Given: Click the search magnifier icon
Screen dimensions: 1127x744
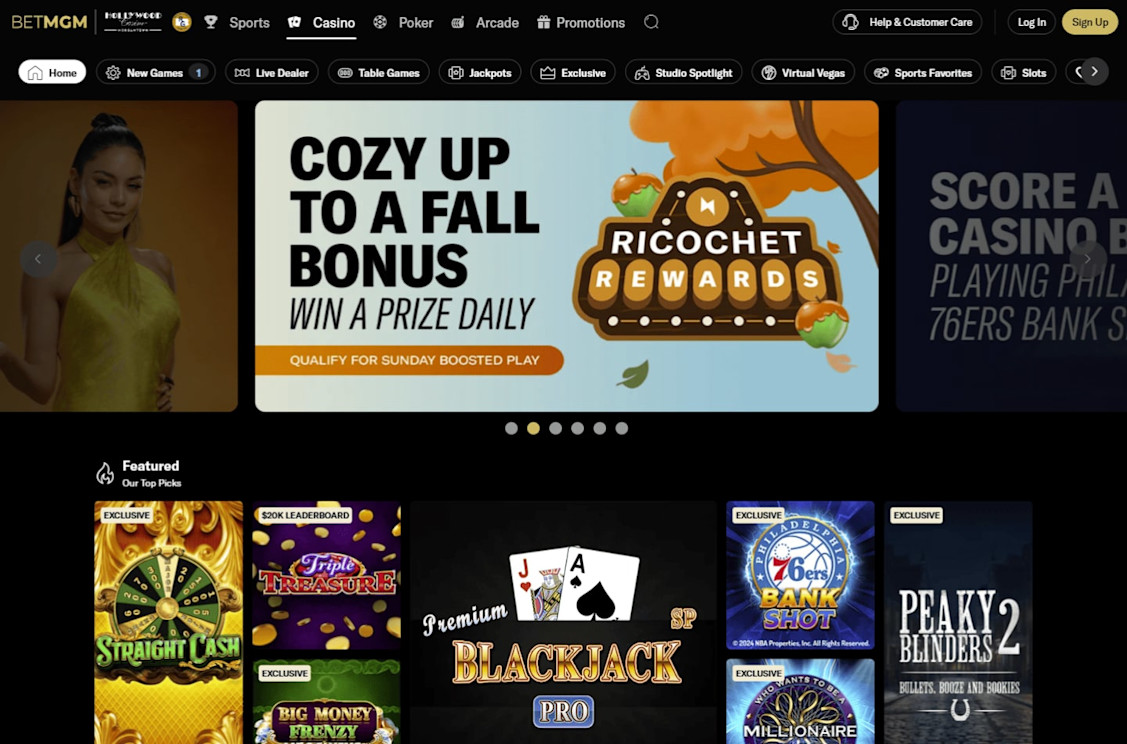Looking at the screenshot, I should coord(650,22).
